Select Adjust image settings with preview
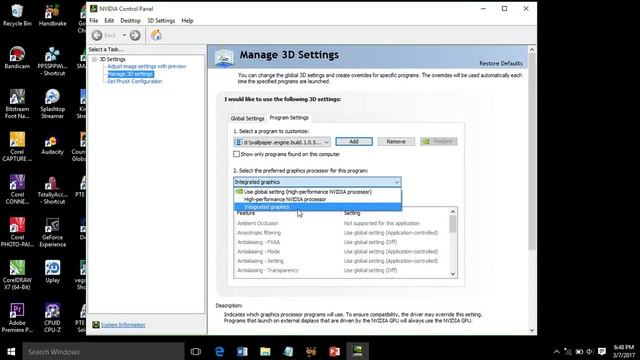 click(147, 66)
